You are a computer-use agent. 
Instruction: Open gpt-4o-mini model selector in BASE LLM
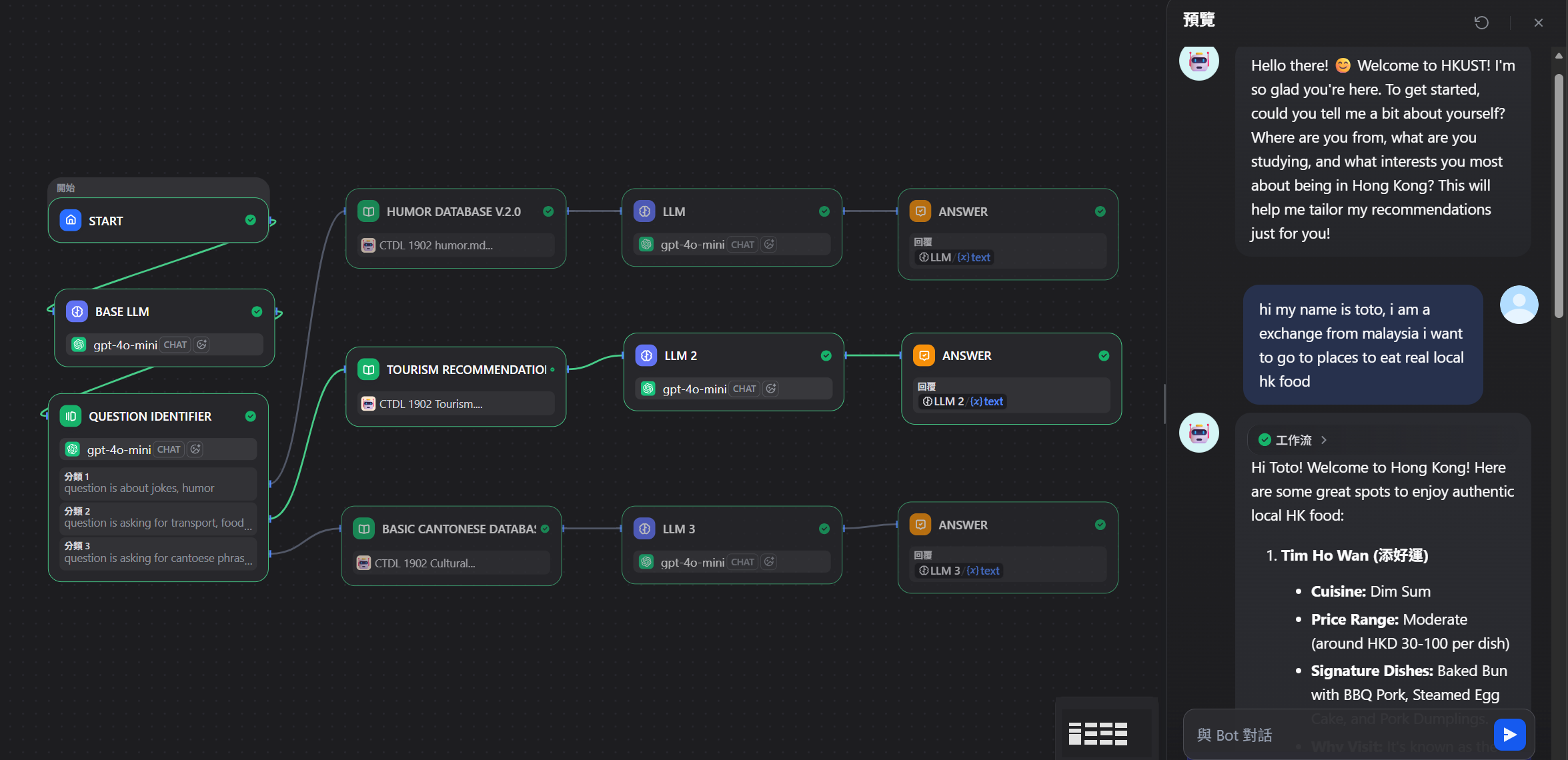[x=125, y=345]
